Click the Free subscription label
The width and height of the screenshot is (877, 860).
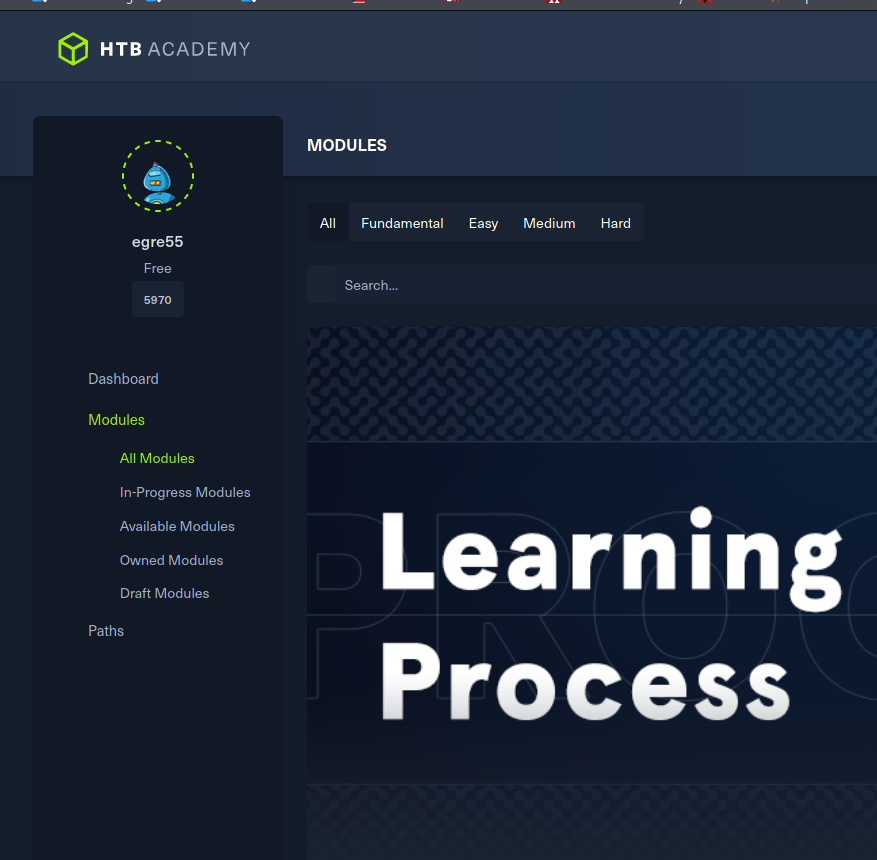click(x=157, y=268)
